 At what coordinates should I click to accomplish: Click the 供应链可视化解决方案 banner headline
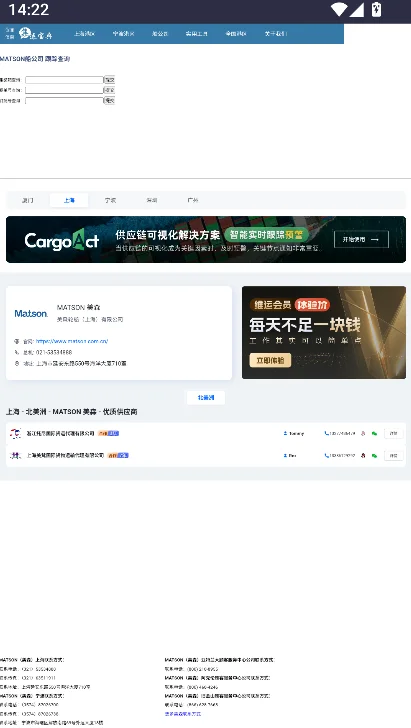coord(168,235)
